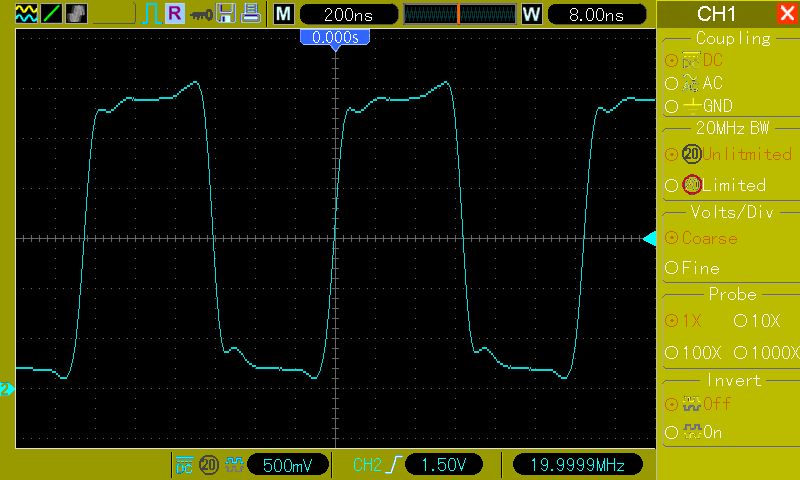Click the 19.9999MHz frequency counter readout
This screenshot has width=800, height=480.
click(x=577, y=465)
